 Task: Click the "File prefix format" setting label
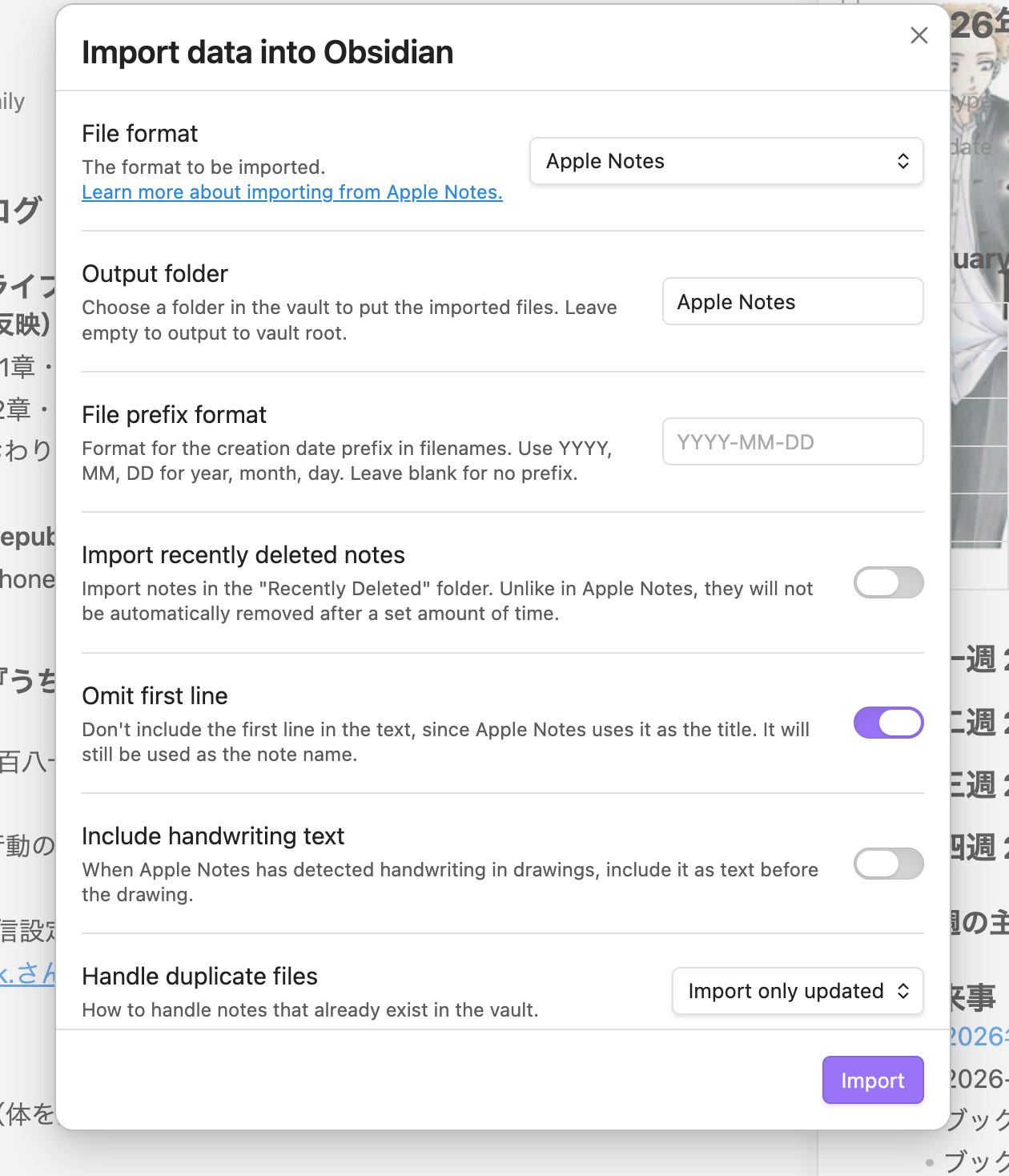175,415
